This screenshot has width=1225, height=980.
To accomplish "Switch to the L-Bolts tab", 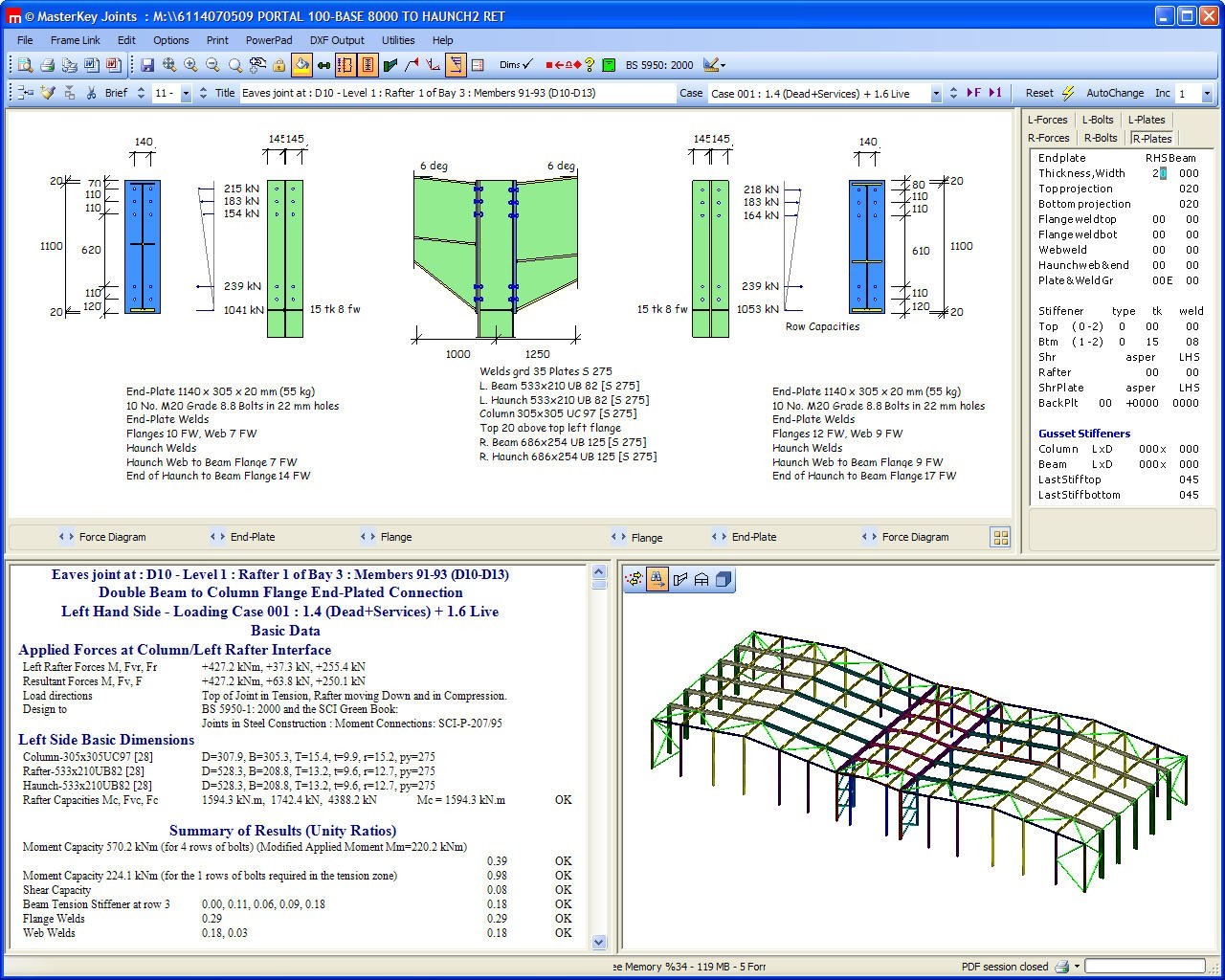I will 1097,120.
